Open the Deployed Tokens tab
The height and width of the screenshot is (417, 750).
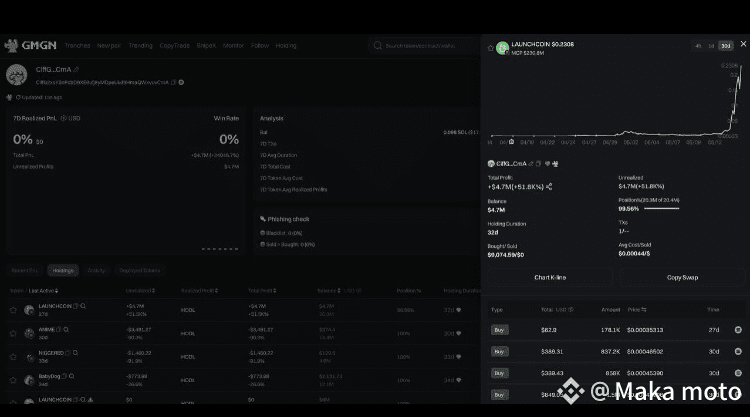pyautogui.click(x=140, y=270)
